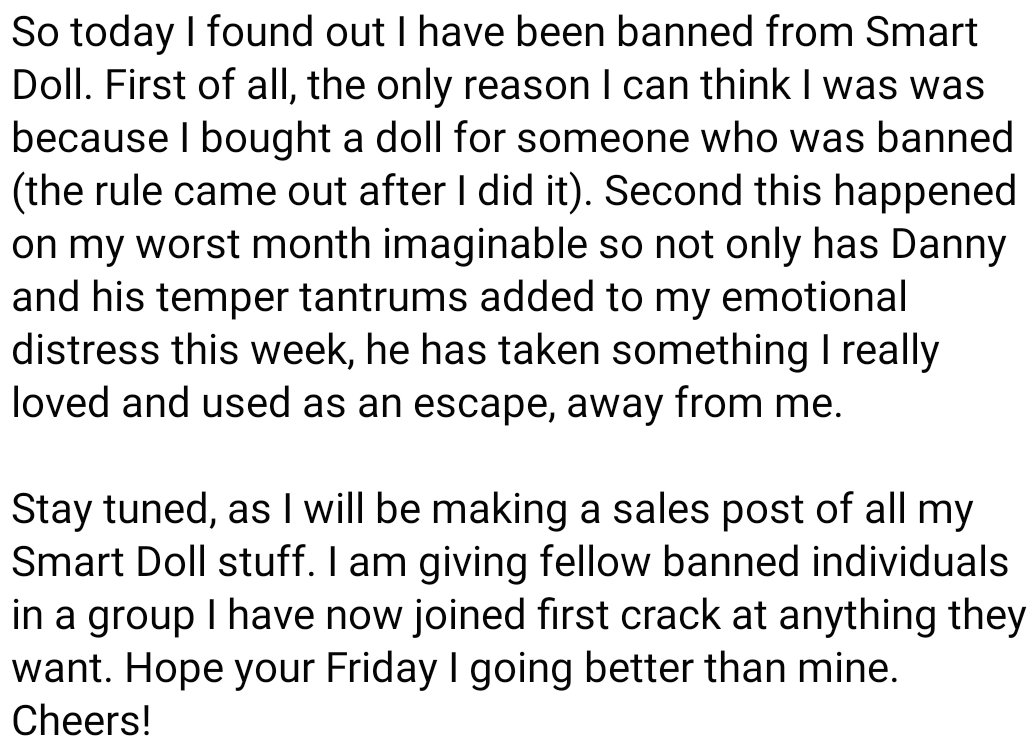Click the words 'away from me'
The height and width of the screenshot is (738, 1034).
pos(704,404)
